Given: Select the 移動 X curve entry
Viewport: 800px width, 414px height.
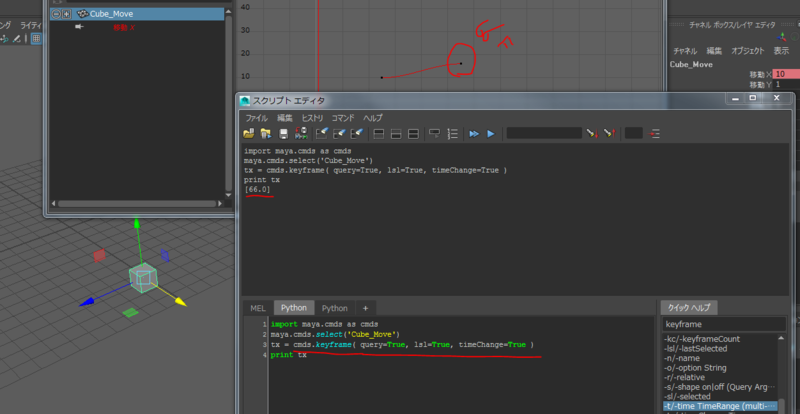Looking at the screenshot, I should click(x=124, y=28).
